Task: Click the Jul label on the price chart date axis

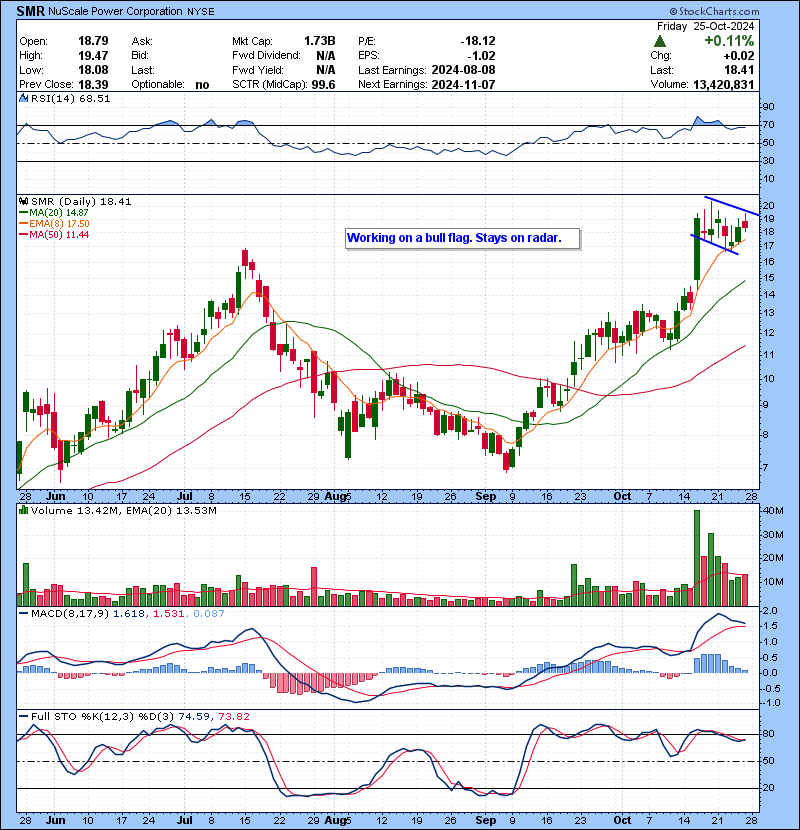Action: click(184, 497)
